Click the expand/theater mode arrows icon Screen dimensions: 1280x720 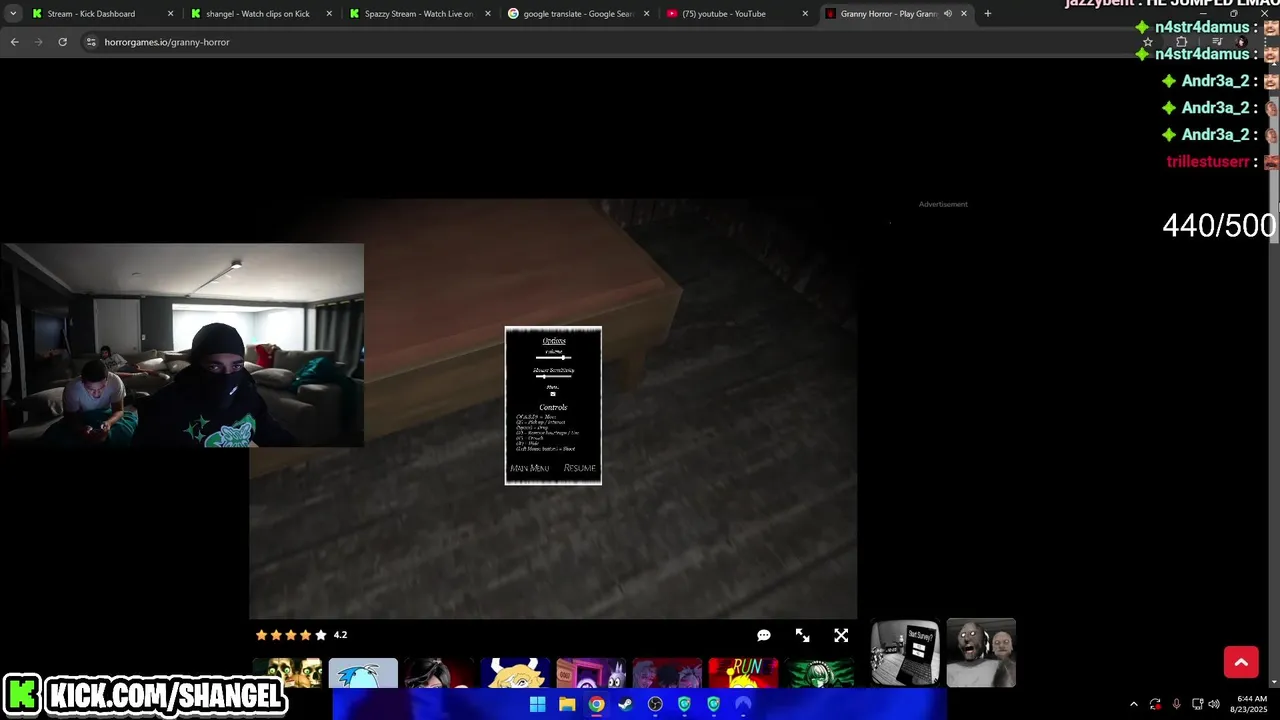point(802,635)
